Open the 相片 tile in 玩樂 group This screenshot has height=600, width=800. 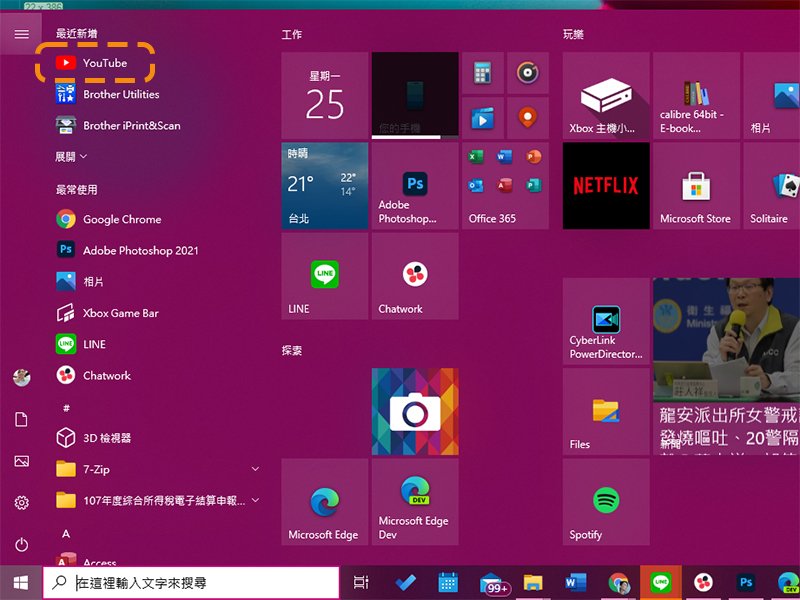(x=771, y=95)
